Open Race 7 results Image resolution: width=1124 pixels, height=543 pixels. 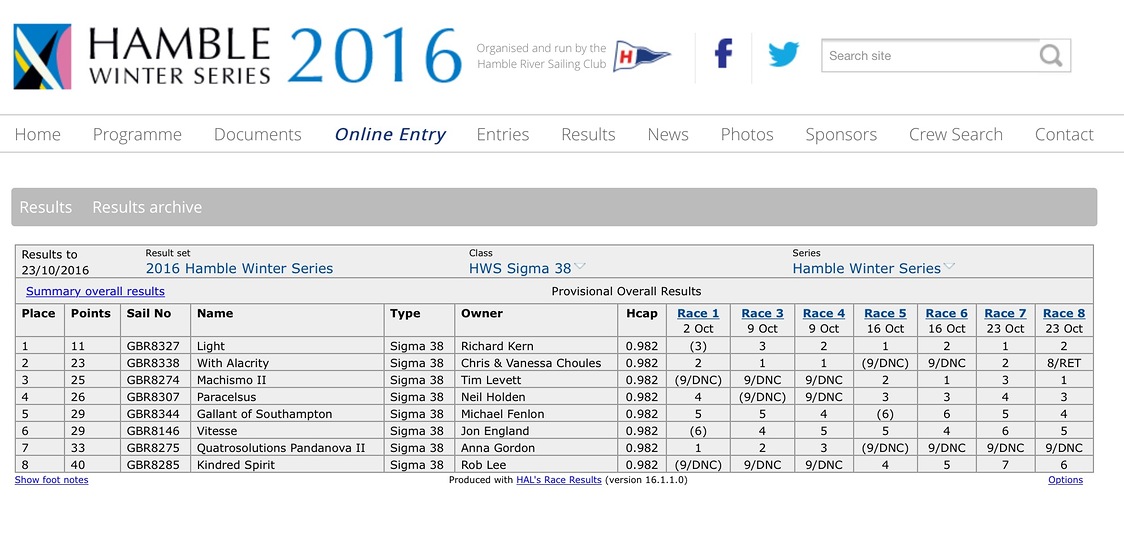coord(1005,313)
